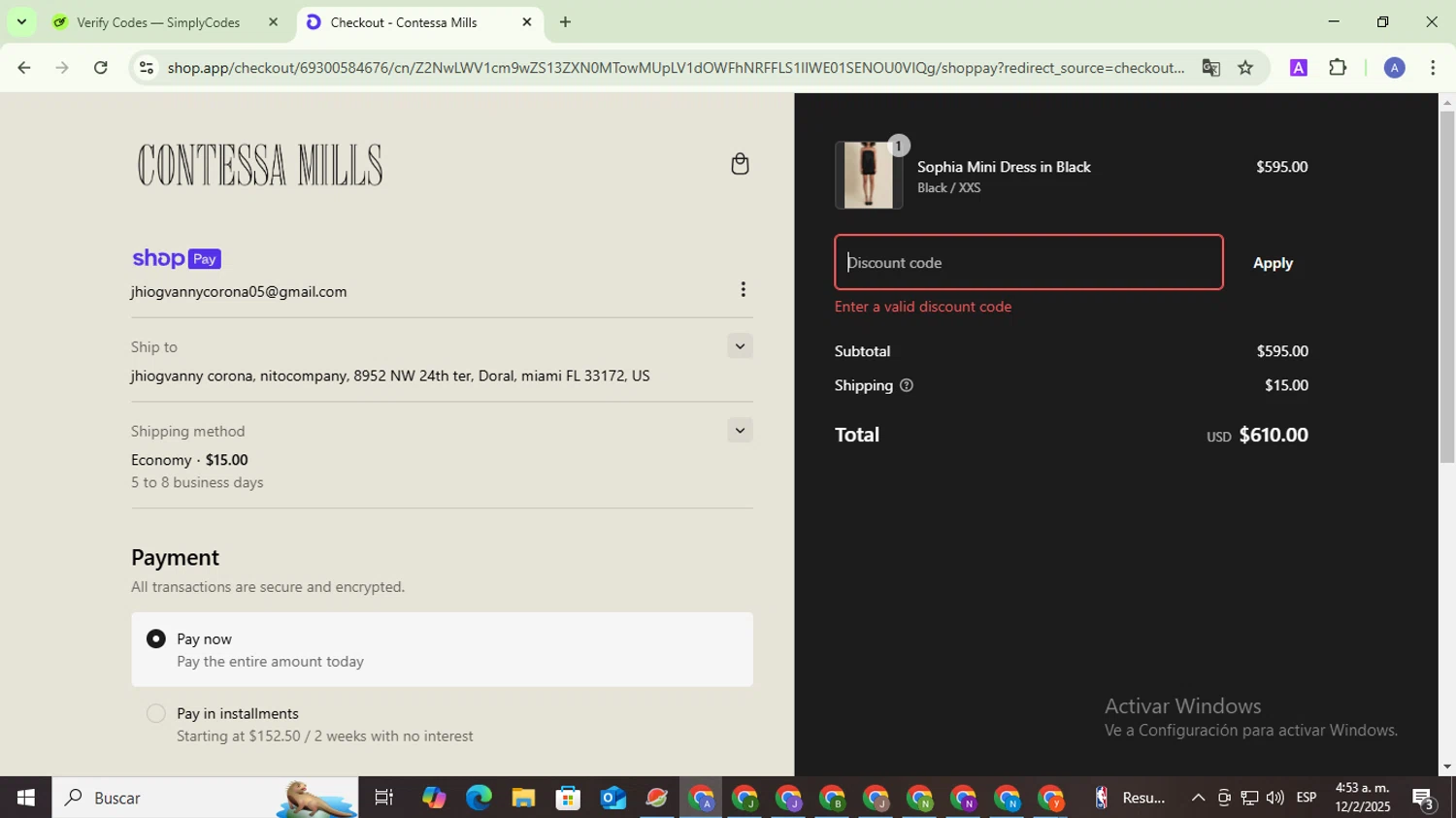Go back in browser history
1456x818 pixels.
click(24, 68)
